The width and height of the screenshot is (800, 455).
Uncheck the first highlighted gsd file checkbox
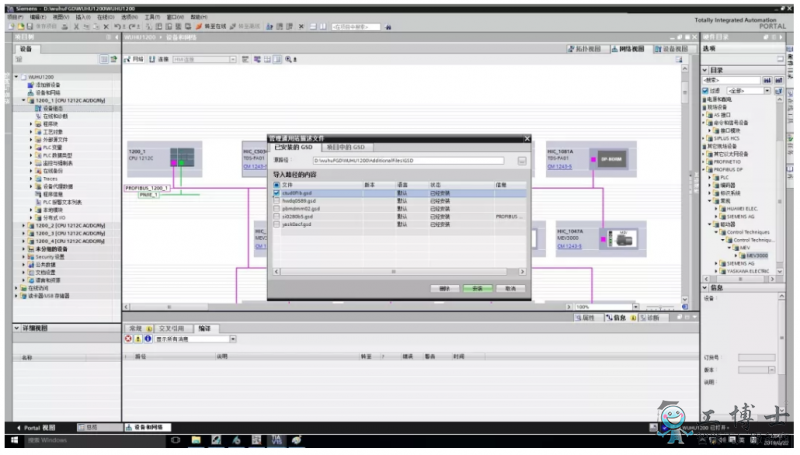pos(277,193)
